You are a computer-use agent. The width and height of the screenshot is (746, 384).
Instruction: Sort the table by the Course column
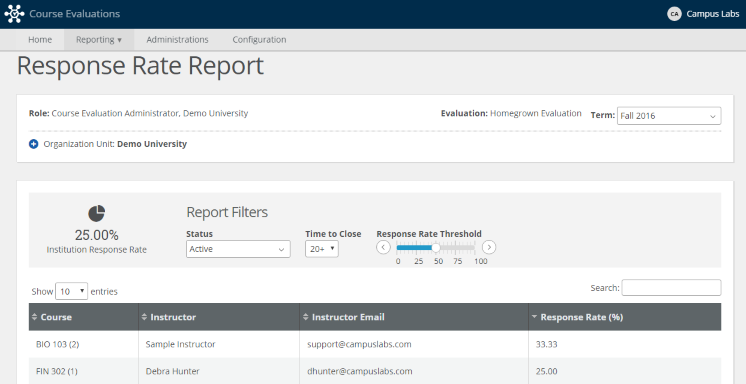[83, 317]
